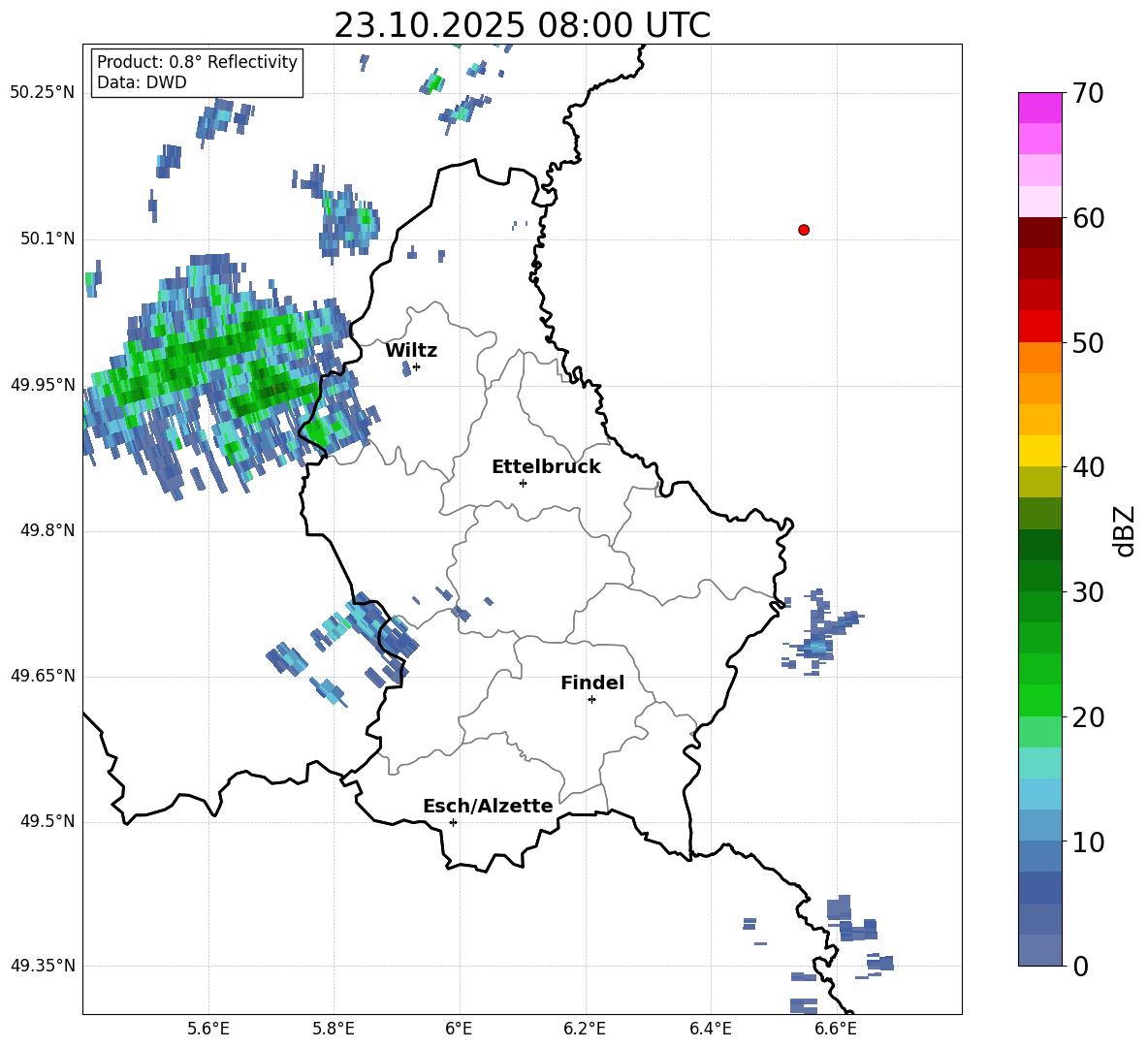Viewport: 1148px width, 1048px height.
Task: Click the Findel station cross marker
Action: coord(591,700)
